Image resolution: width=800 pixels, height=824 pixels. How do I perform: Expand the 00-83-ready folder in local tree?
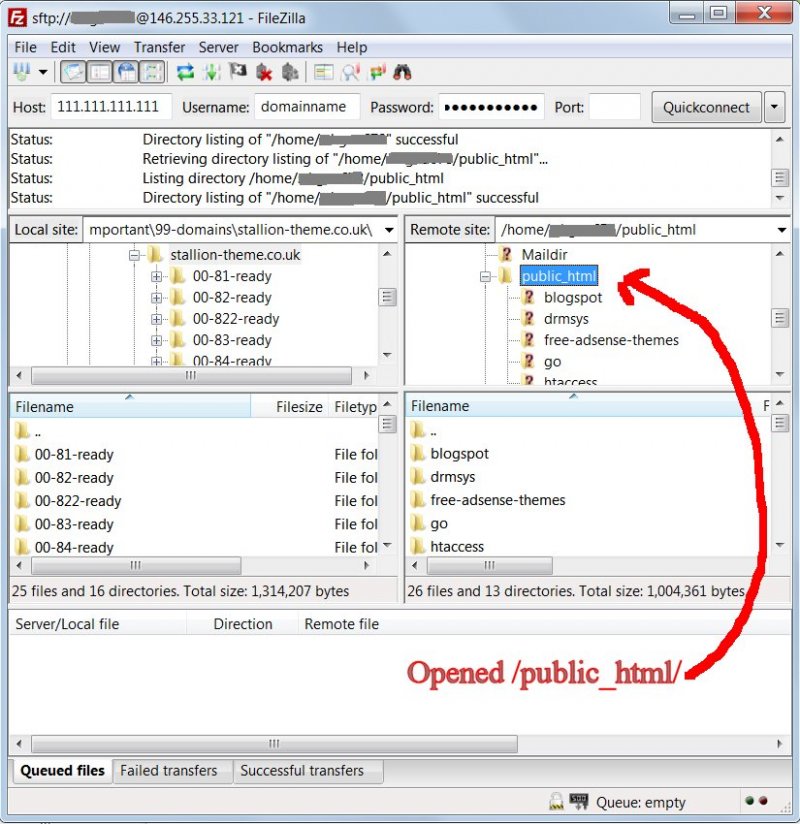pos(156,341)
